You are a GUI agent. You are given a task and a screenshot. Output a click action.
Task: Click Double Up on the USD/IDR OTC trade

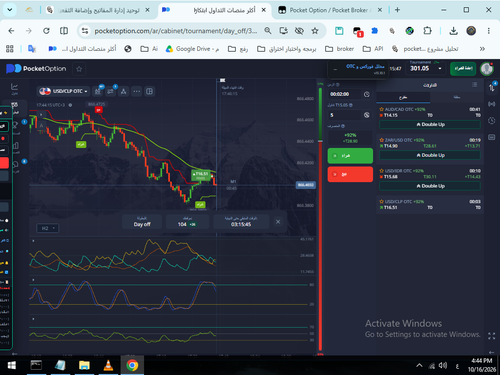(430, 186)
